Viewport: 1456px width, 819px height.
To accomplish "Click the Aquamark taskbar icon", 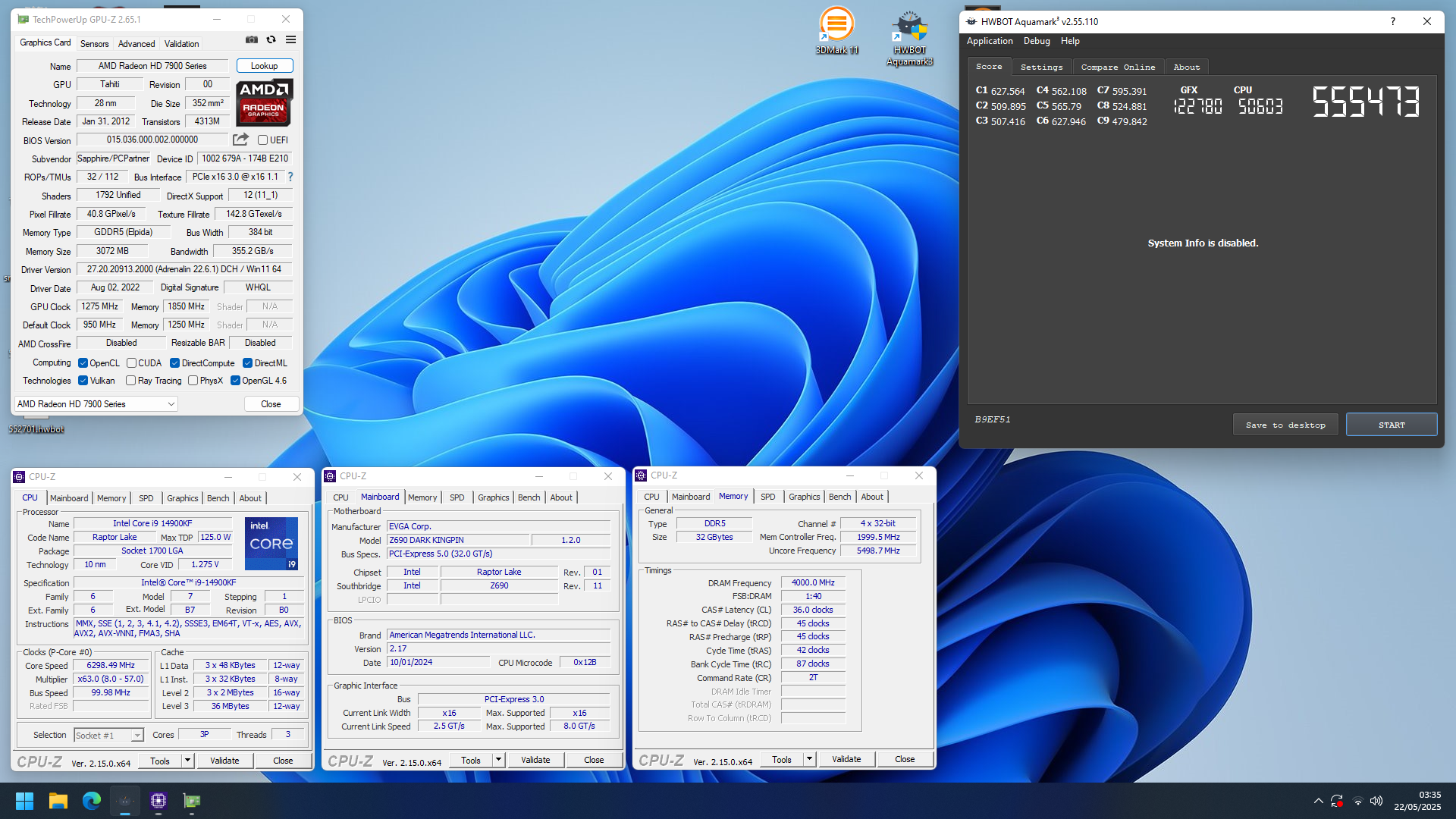I will pyautogui.click(x=125, y=801).
